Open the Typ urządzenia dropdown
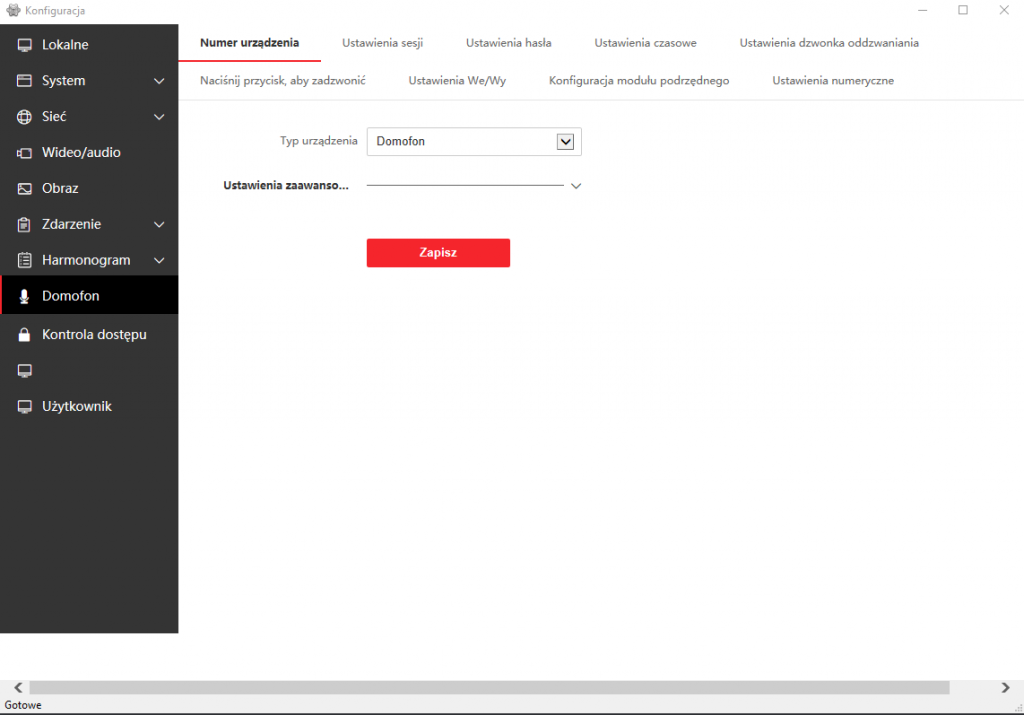 click(x=568, y=141)
